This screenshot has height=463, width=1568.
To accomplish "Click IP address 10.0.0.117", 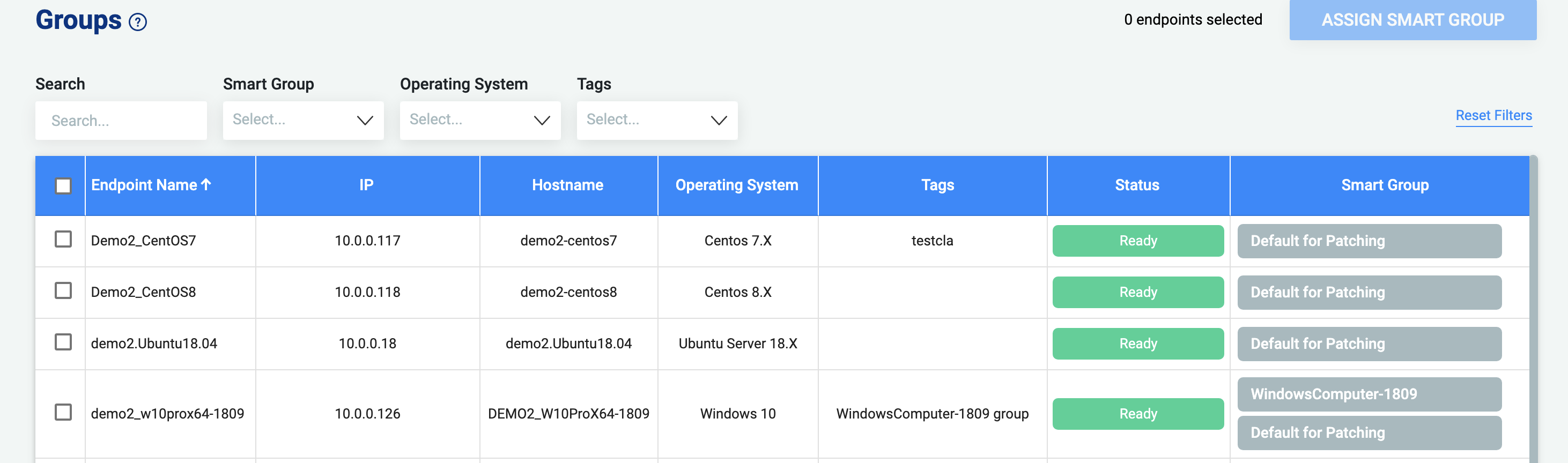I will 367,241.
